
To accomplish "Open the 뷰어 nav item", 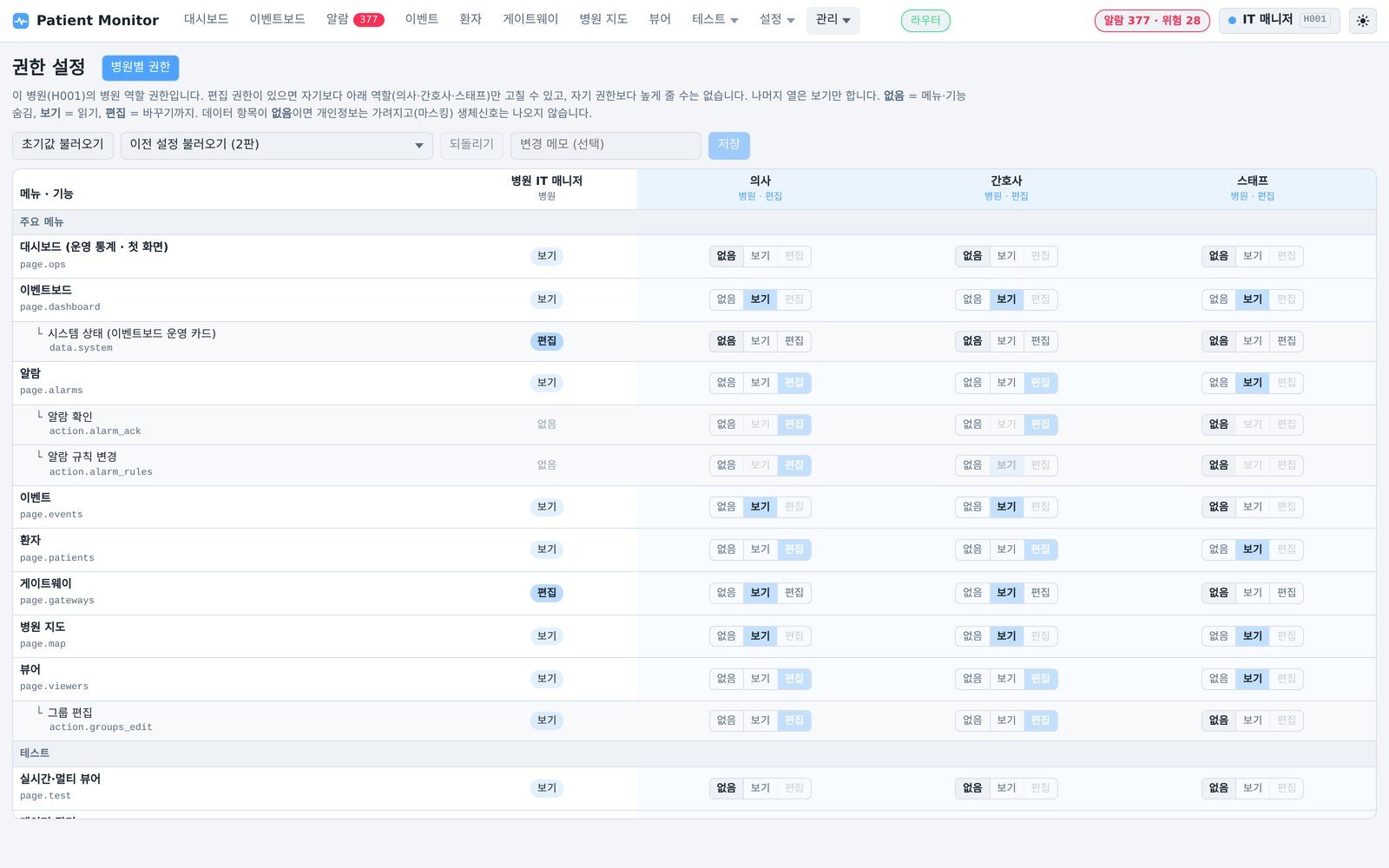I will coord(660,19).
